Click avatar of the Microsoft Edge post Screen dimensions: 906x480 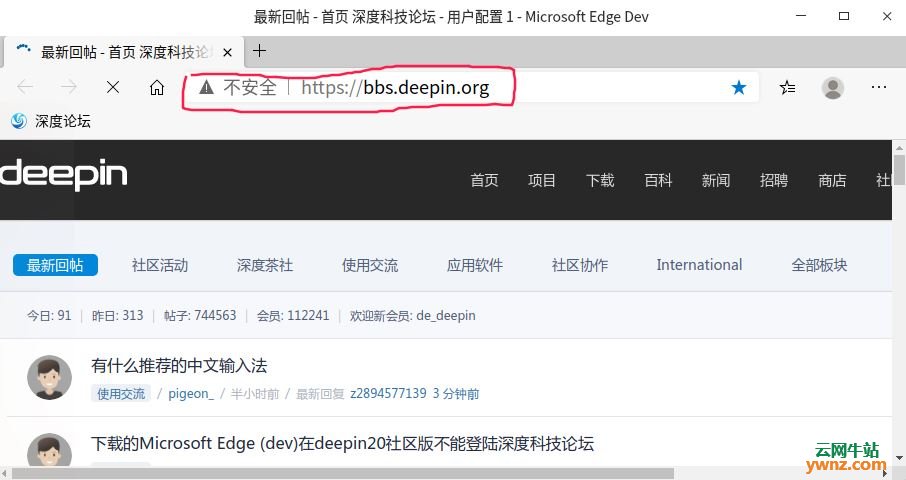coord(50,451)
